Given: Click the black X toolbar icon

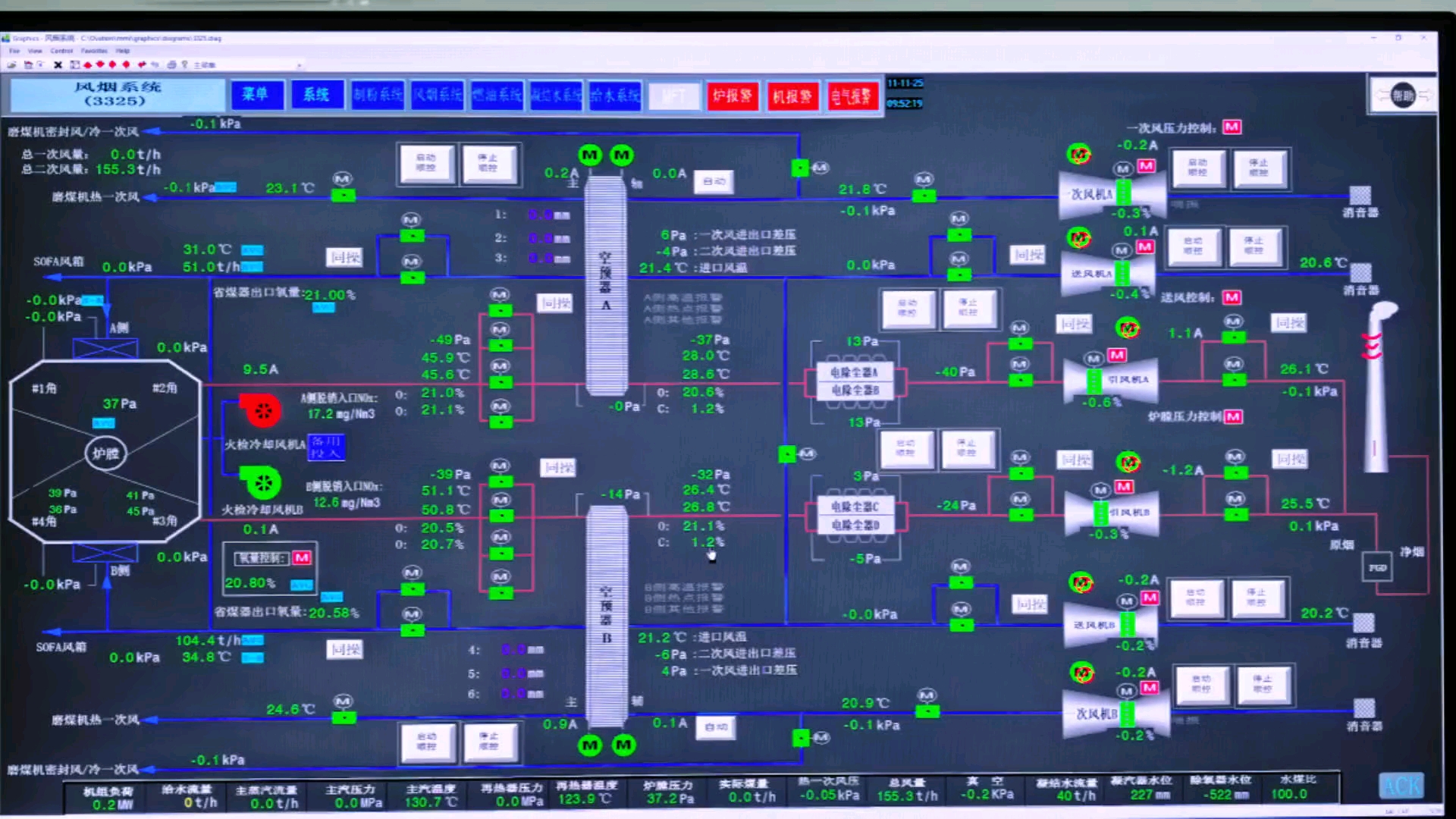Looking at the screenshot, I should 58,65.
